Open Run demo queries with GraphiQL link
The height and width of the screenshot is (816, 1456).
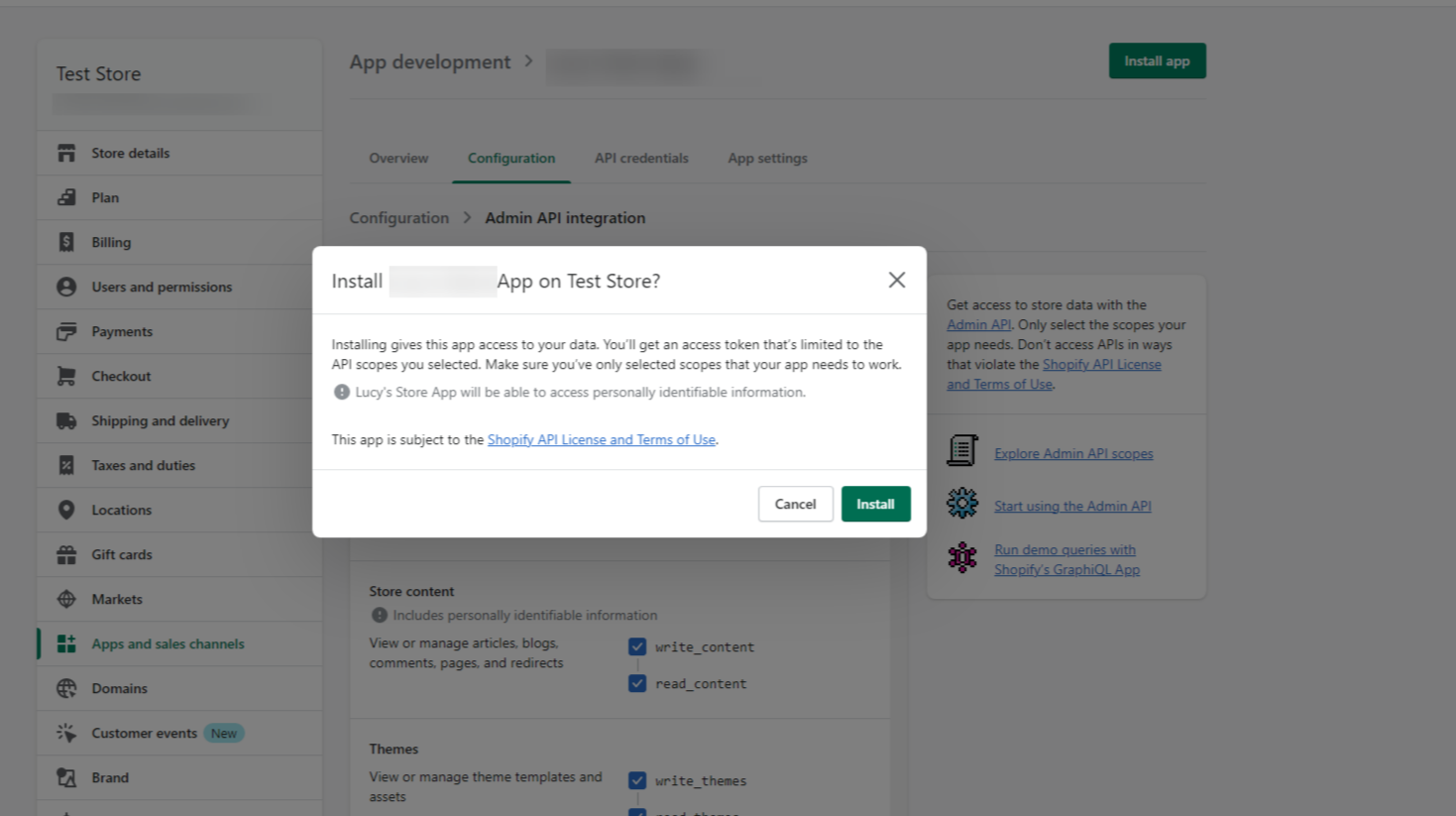coord(1066,559)
